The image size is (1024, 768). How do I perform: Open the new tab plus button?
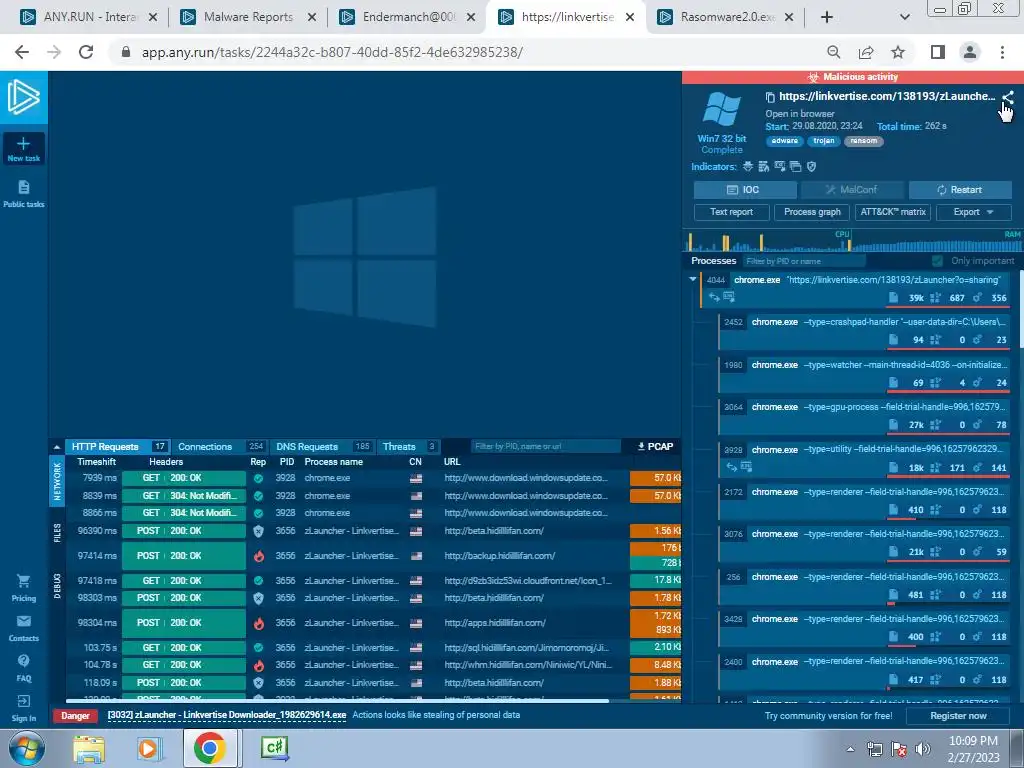coord(827,17)
